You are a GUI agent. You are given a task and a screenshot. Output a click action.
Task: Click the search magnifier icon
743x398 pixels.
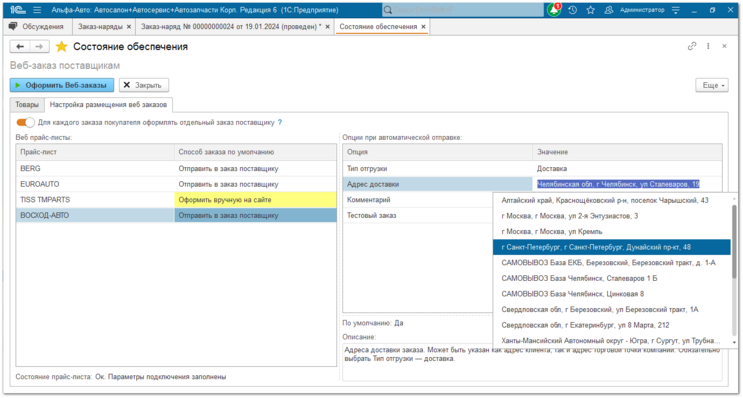click(388, 10)
